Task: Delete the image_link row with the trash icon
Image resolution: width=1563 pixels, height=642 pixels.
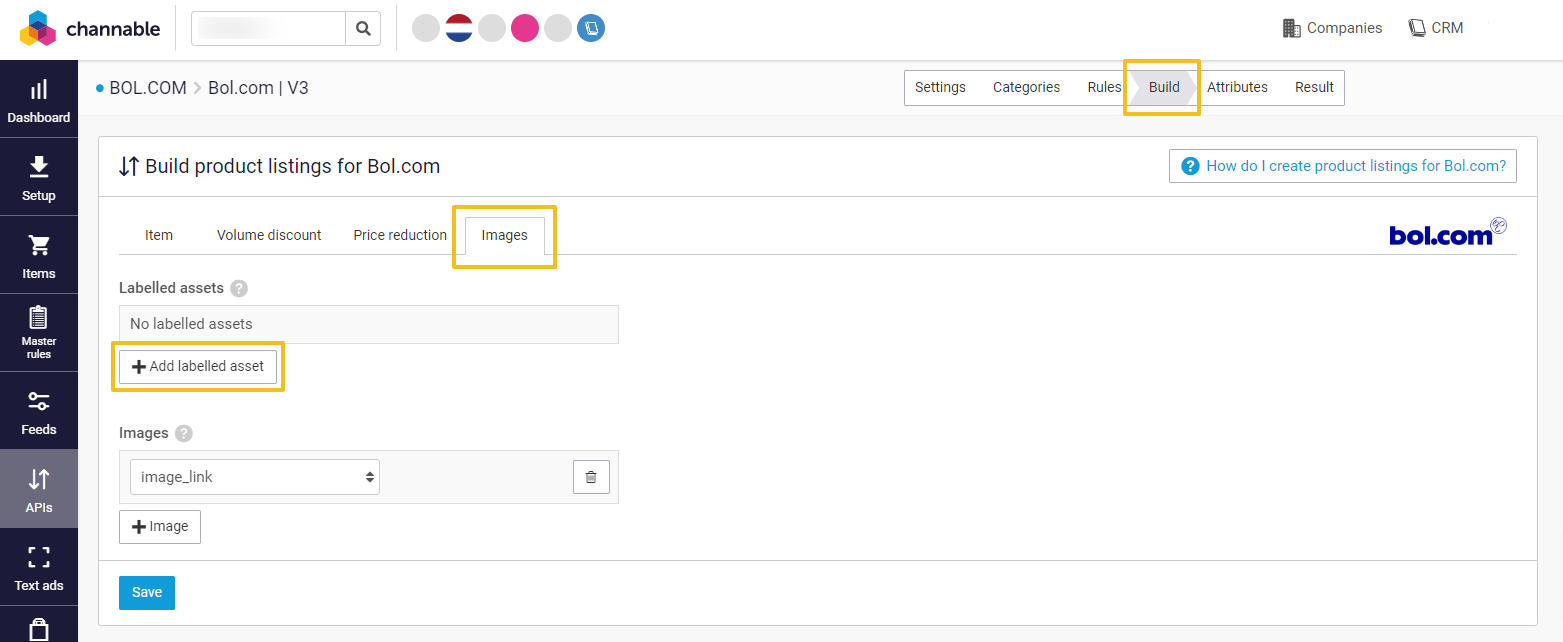Action: [x=591, y=477]
